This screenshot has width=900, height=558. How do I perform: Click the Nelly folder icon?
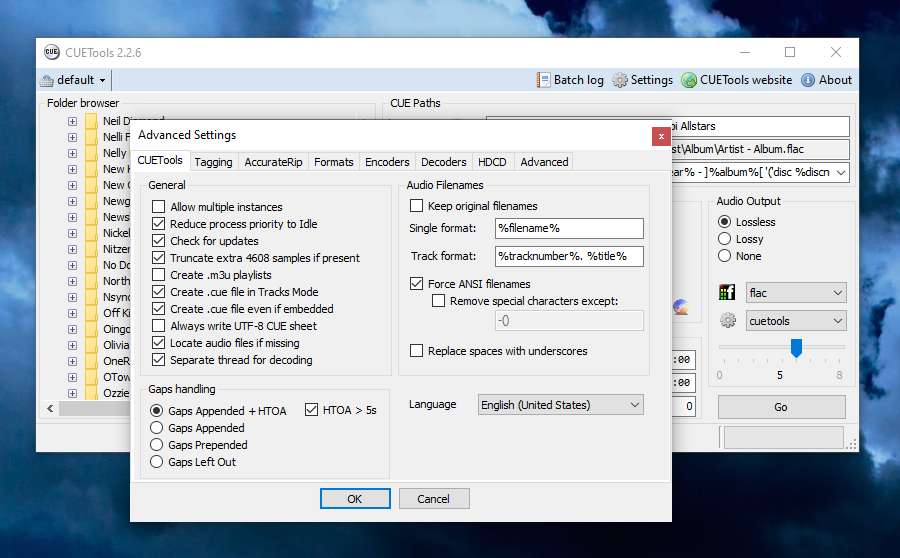tap(91, 153)
